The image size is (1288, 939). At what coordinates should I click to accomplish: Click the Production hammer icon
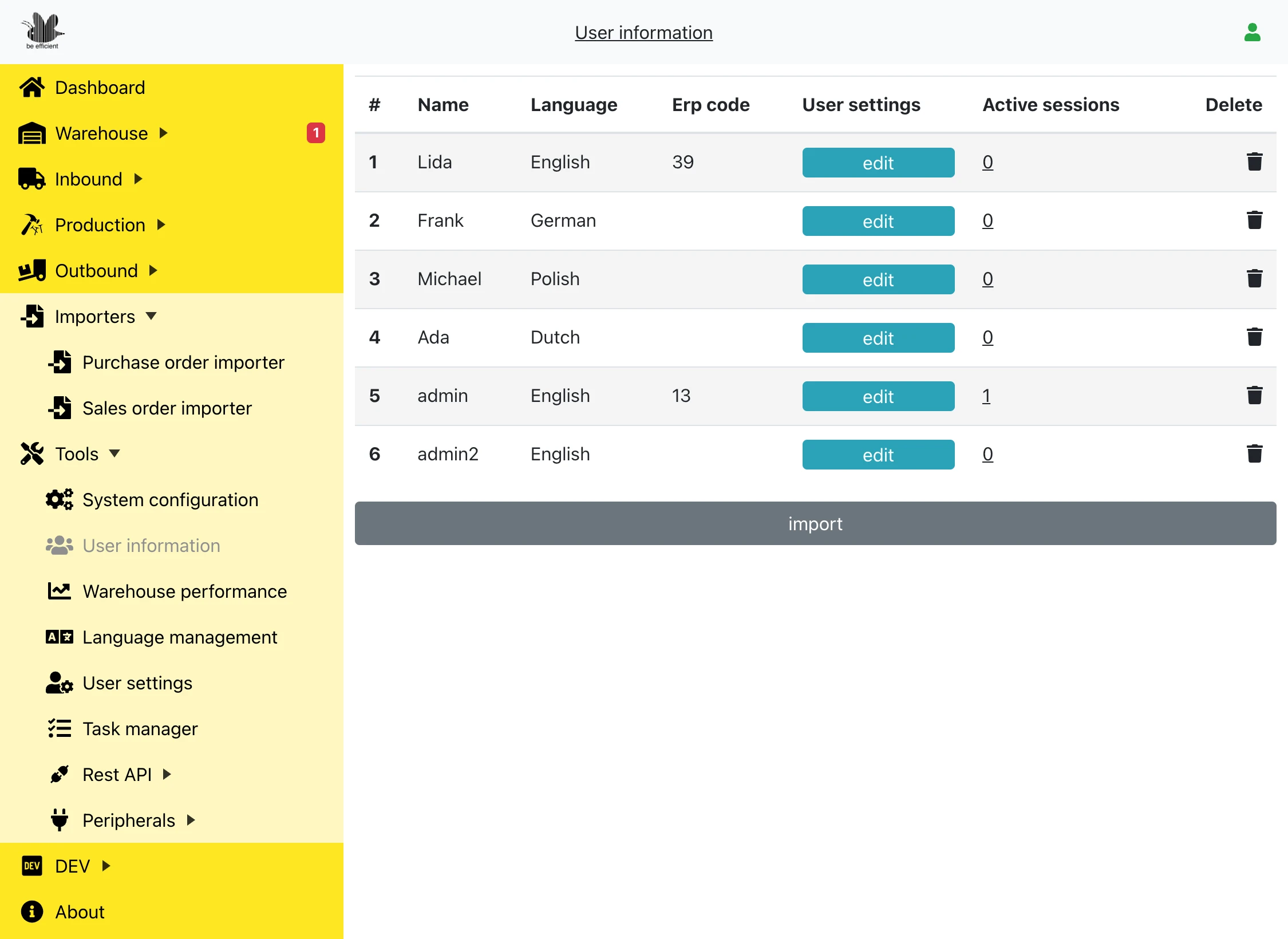[32, 224]
